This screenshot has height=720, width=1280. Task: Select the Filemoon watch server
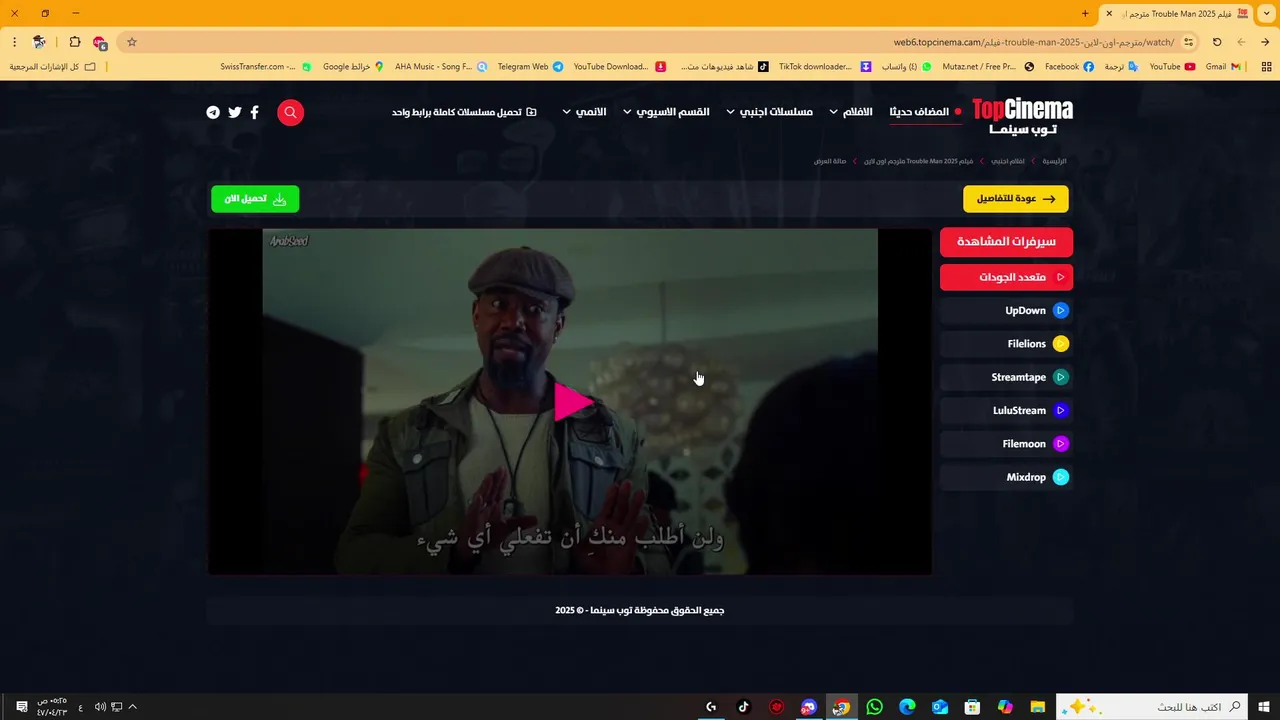[x=1006, y=444]
